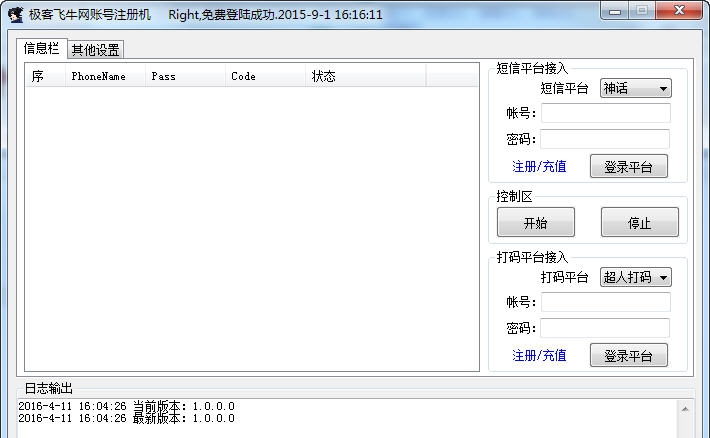Click the application avatar icon in title bar

click(x=15, y=14)
